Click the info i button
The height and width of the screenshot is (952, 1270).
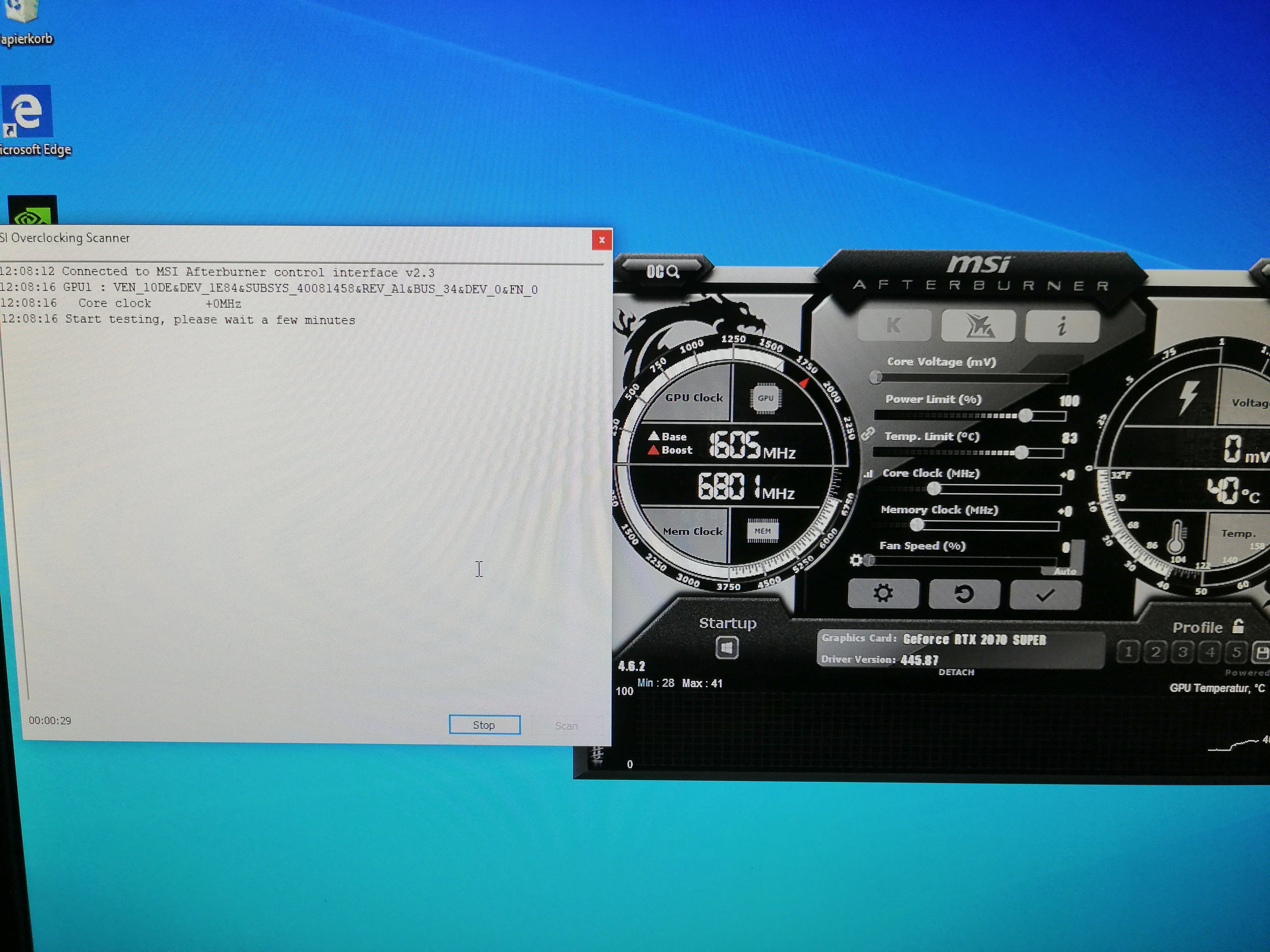tap(1062, 325)
